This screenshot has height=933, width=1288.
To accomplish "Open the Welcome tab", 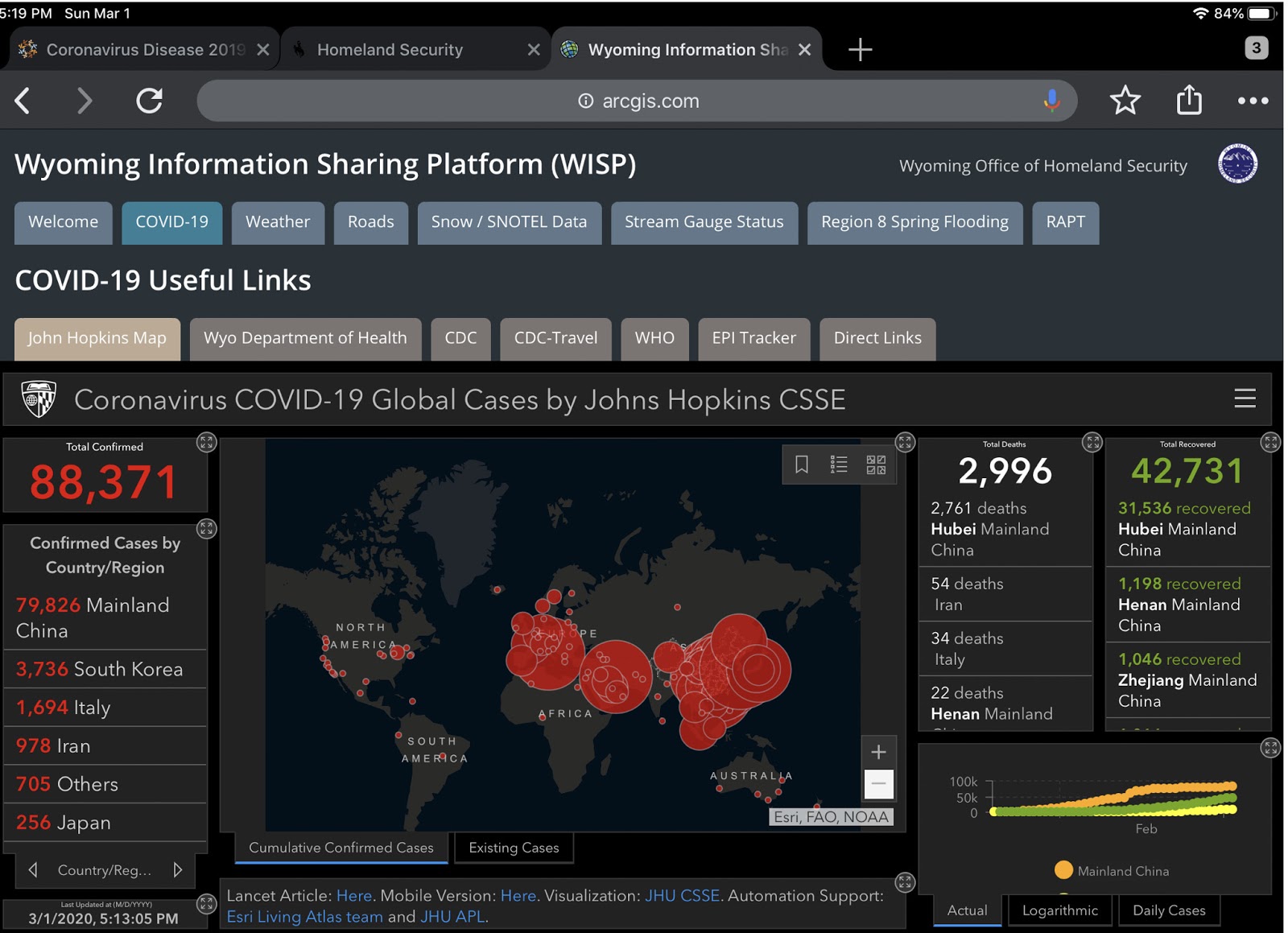I will click(64, 222).
